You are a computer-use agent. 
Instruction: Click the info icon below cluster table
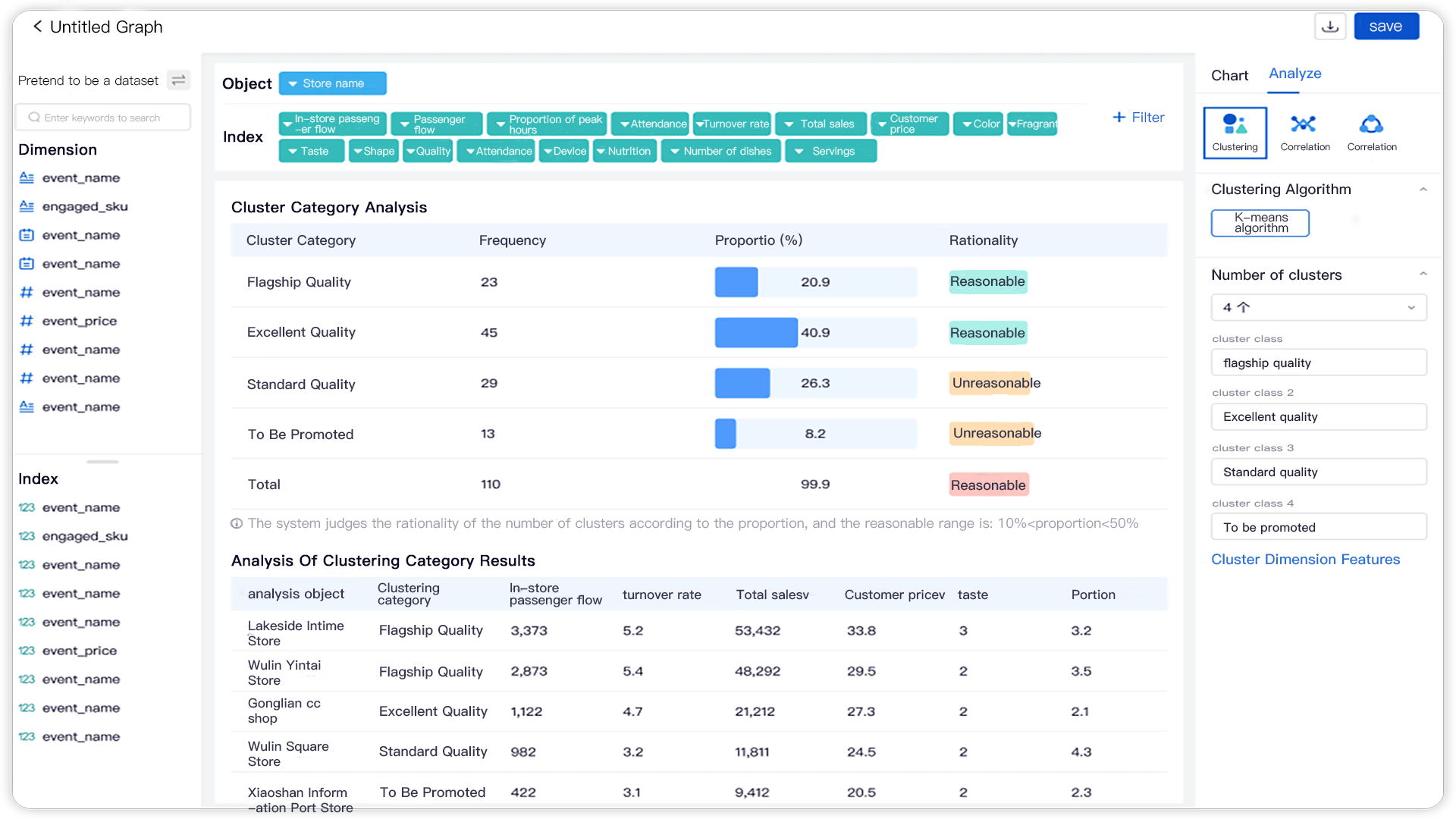pos(237,523)
